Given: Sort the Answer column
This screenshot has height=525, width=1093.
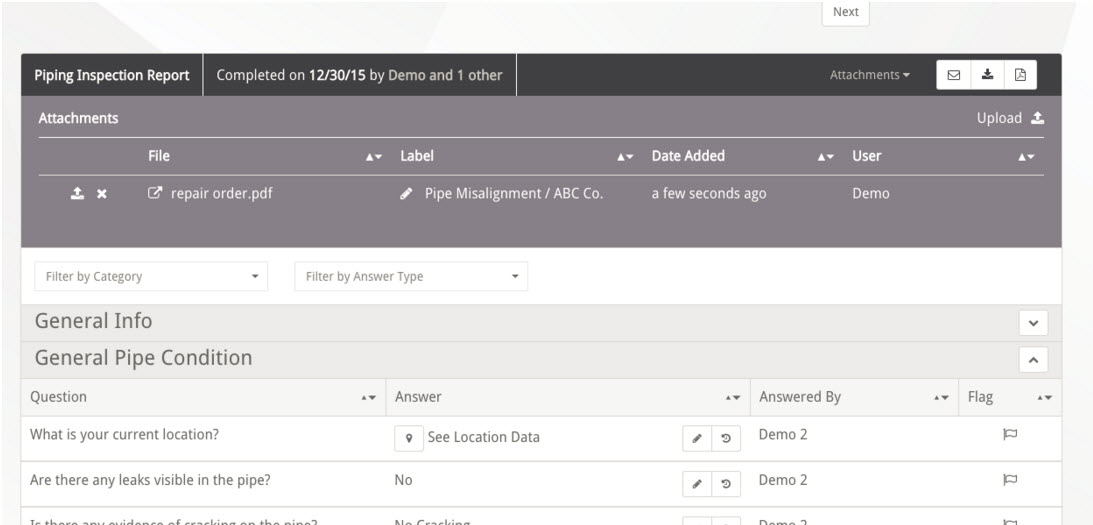Looking at the screenshot, I should pos(732,397).
